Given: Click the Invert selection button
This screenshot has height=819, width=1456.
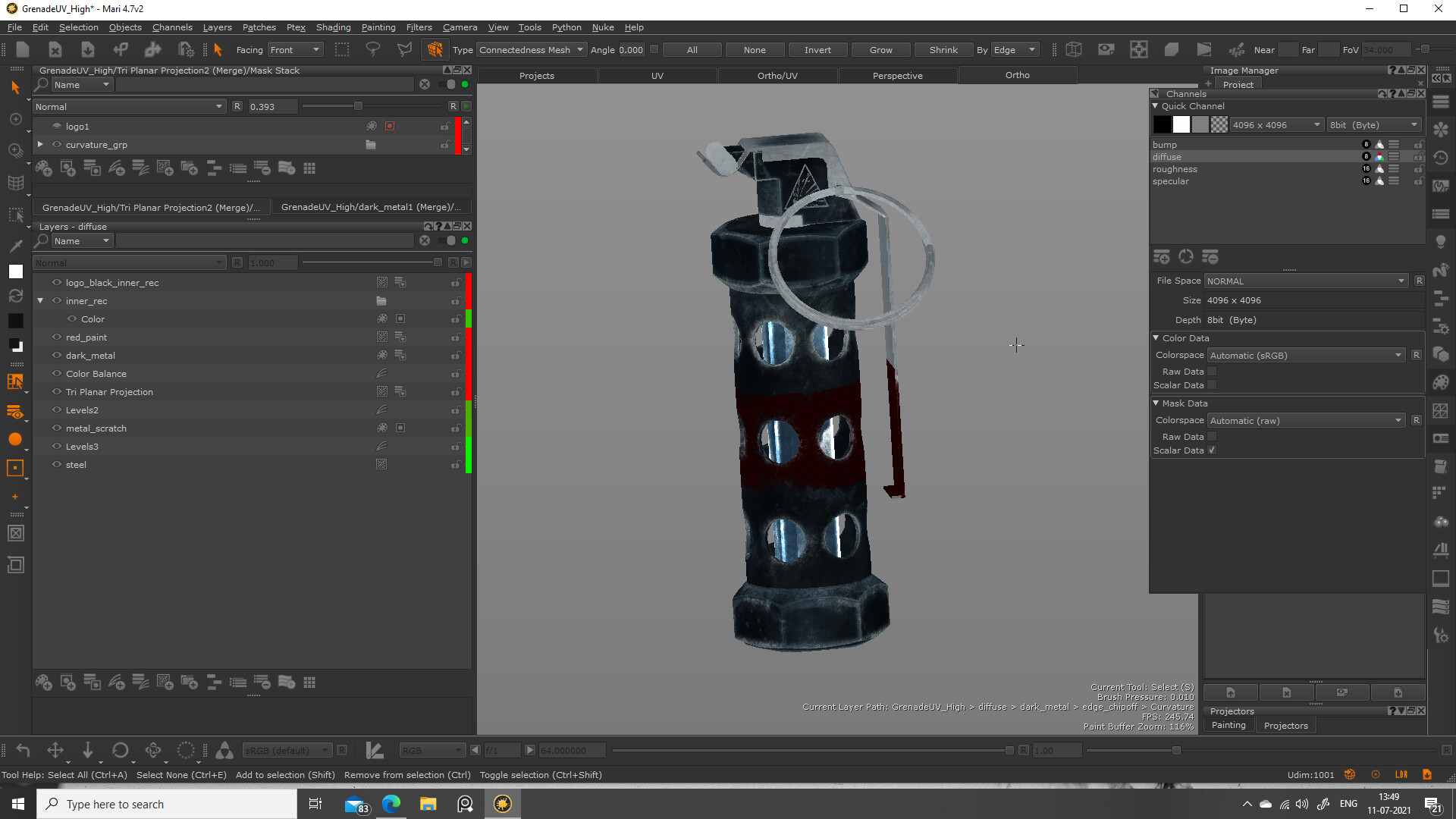Looking at the screenshot, I should [817, 49].
